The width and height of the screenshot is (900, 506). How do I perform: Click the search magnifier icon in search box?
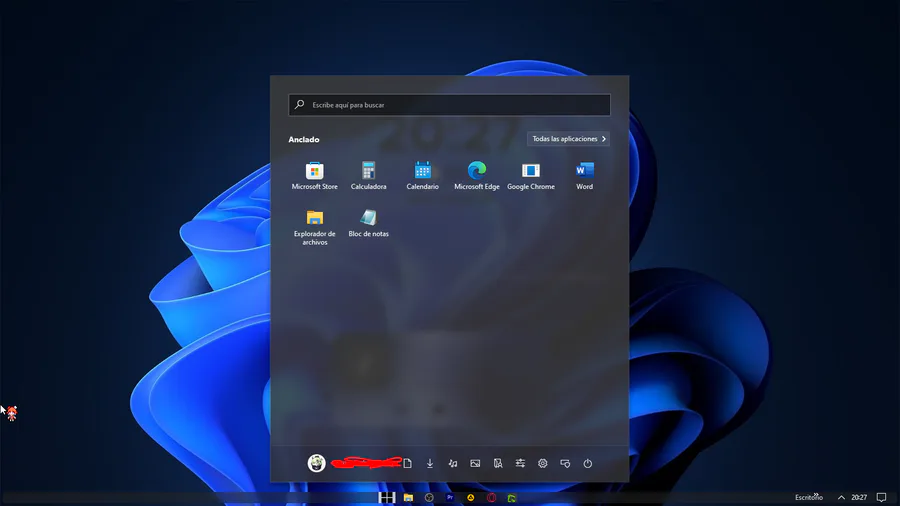click(x=300, y=104)
